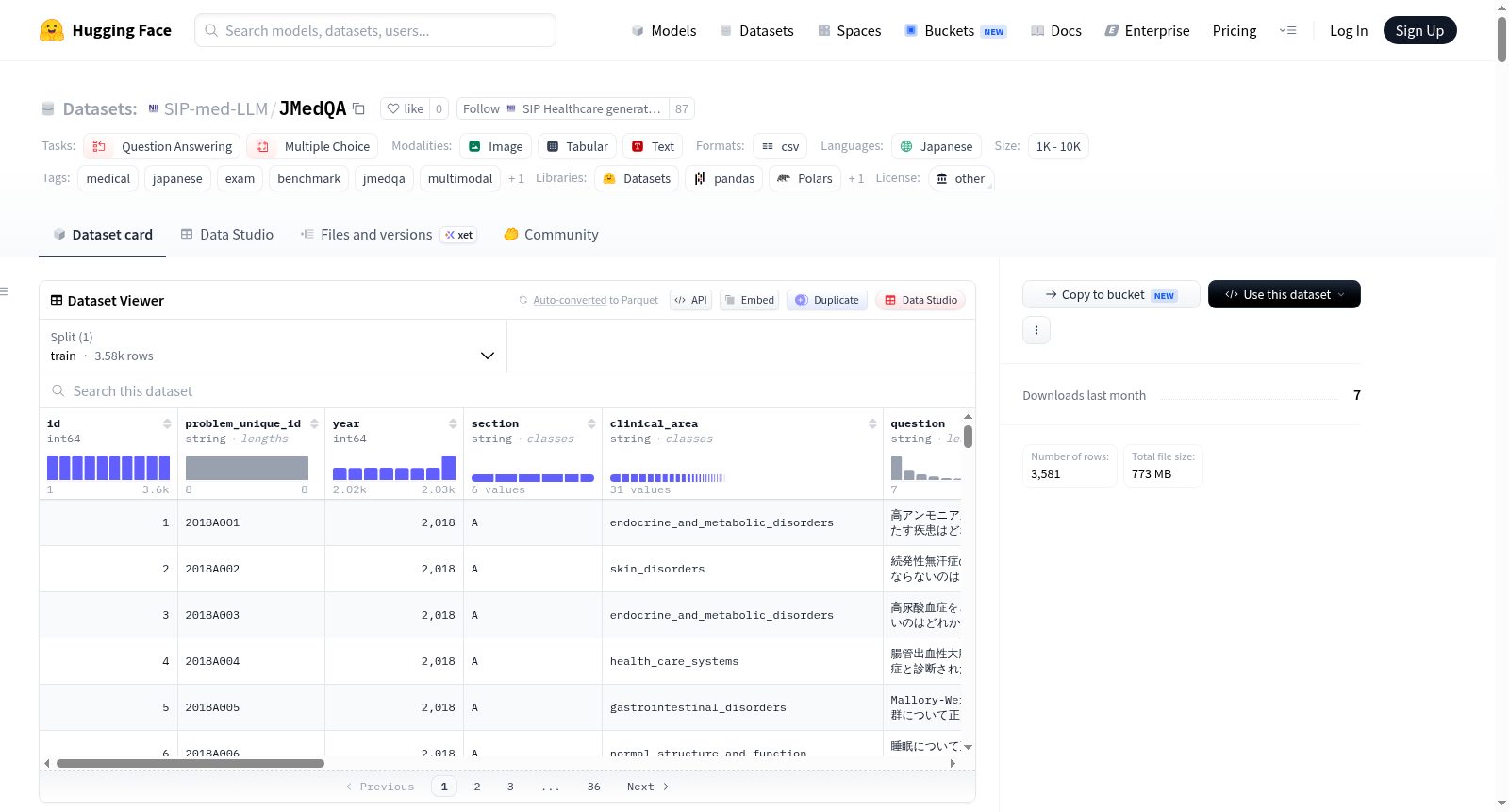Focus the Search this dataset field

pyautogui.click(x=507, y=390)
